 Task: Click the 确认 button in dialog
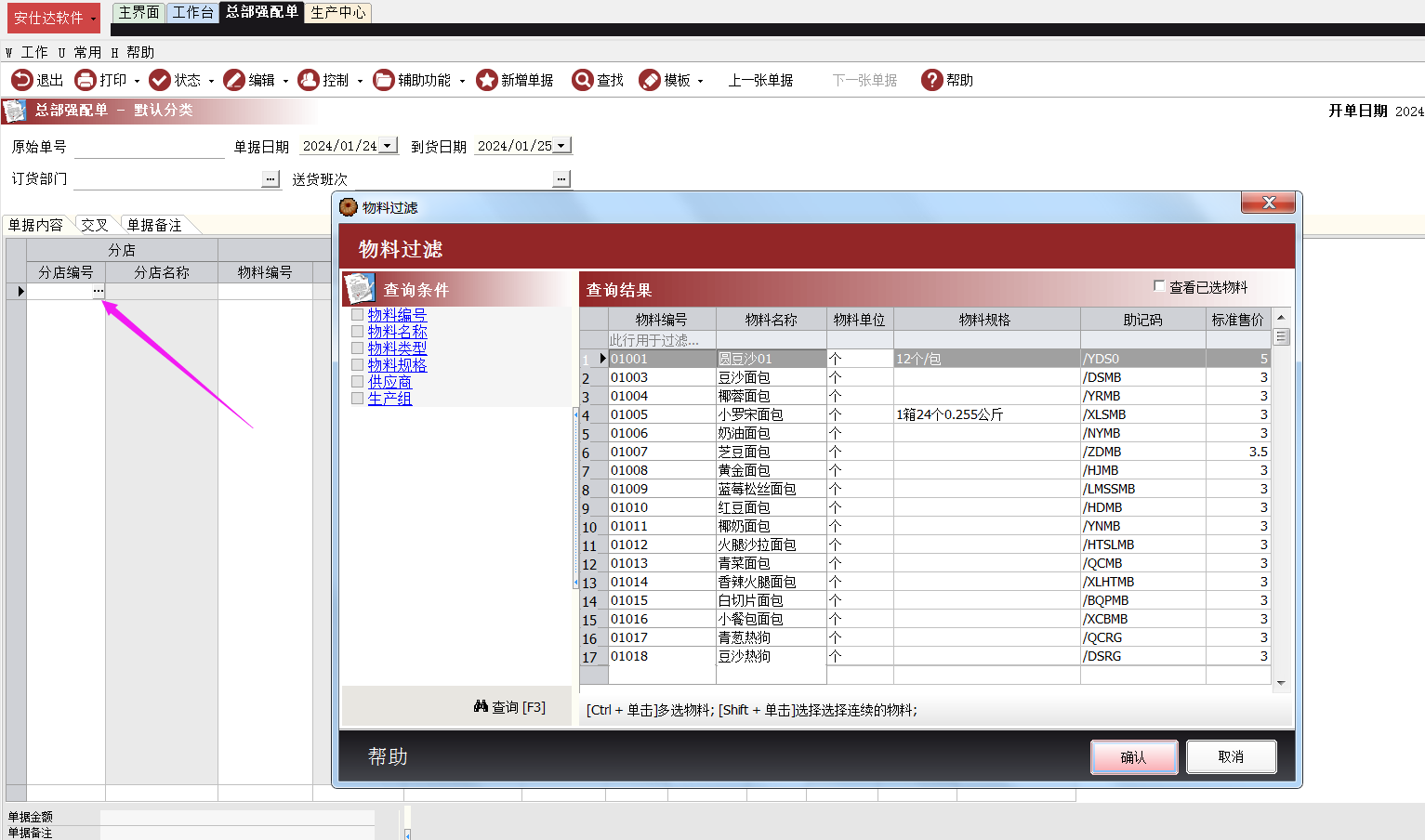(x=1133, y=757)
